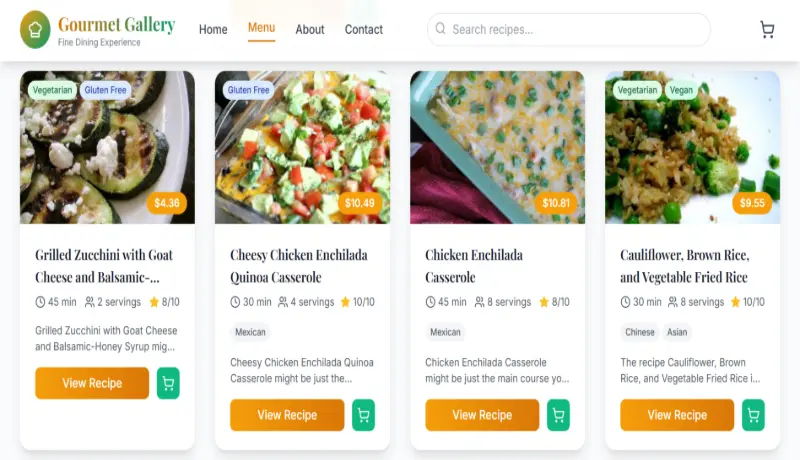
Task: Click the search magnifier icon
Action: click(x=440, y=30)
